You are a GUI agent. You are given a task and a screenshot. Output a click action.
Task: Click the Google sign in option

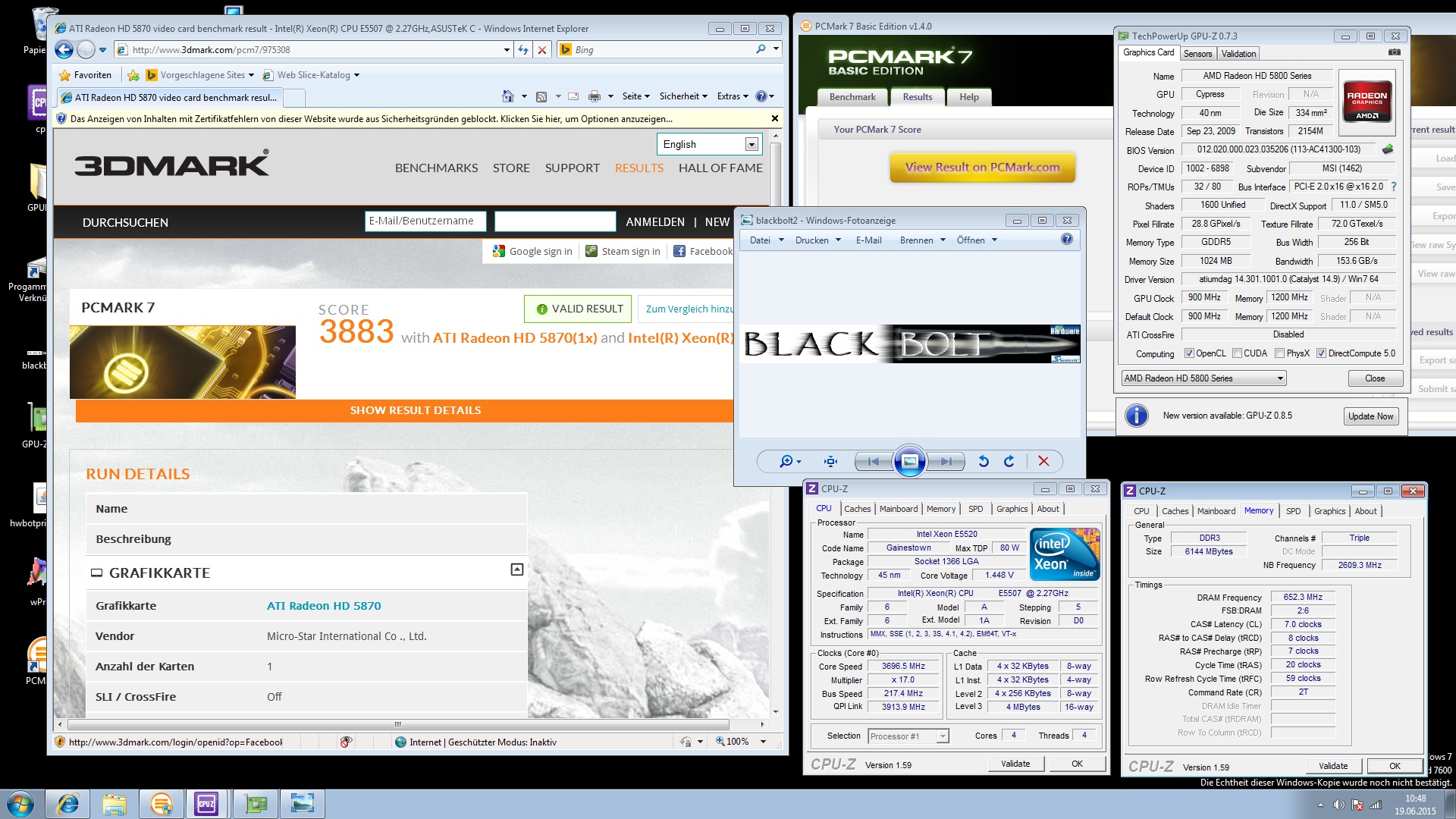pos(532,251)
